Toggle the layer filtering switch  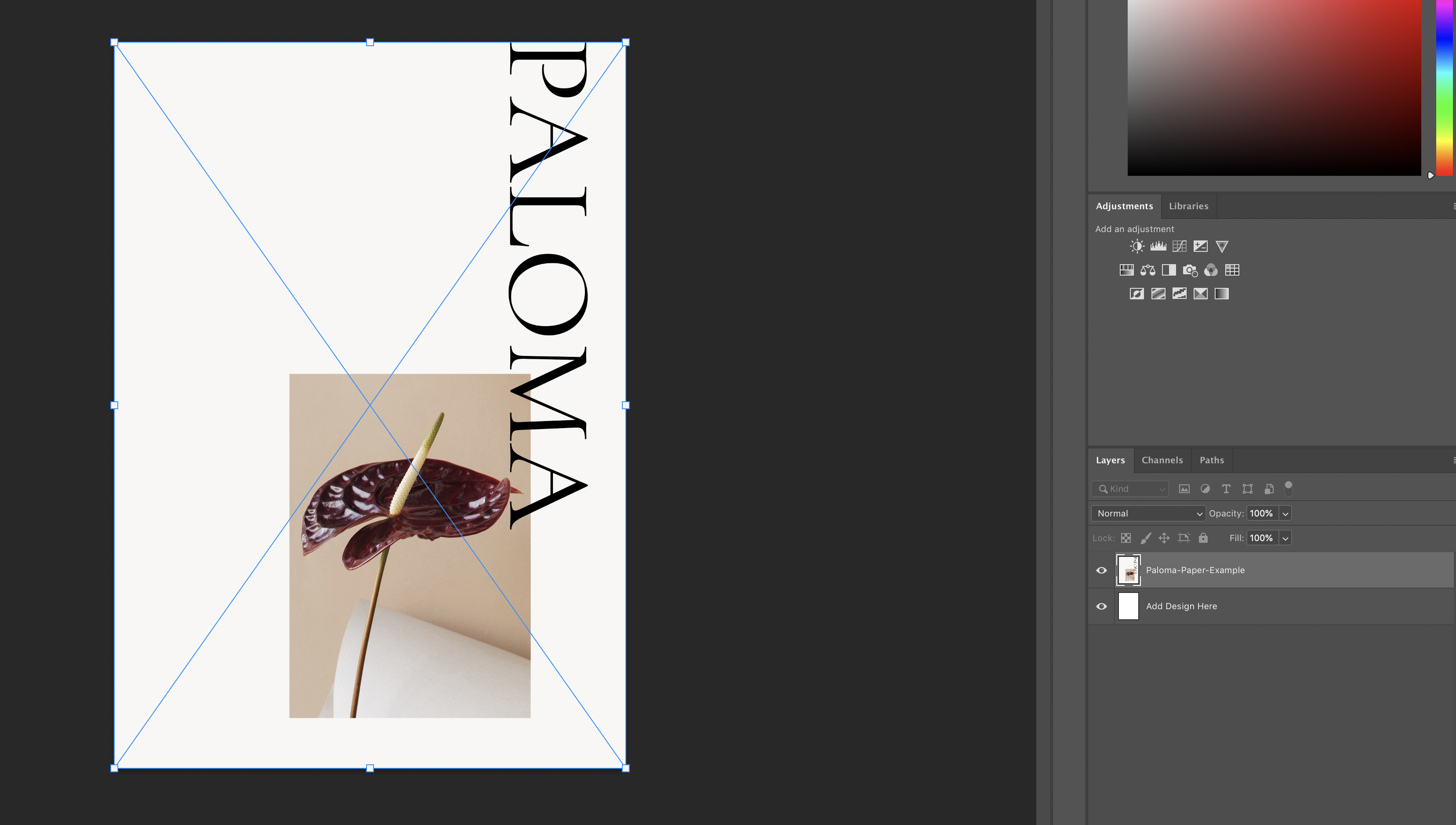(x=1288, y=487)
